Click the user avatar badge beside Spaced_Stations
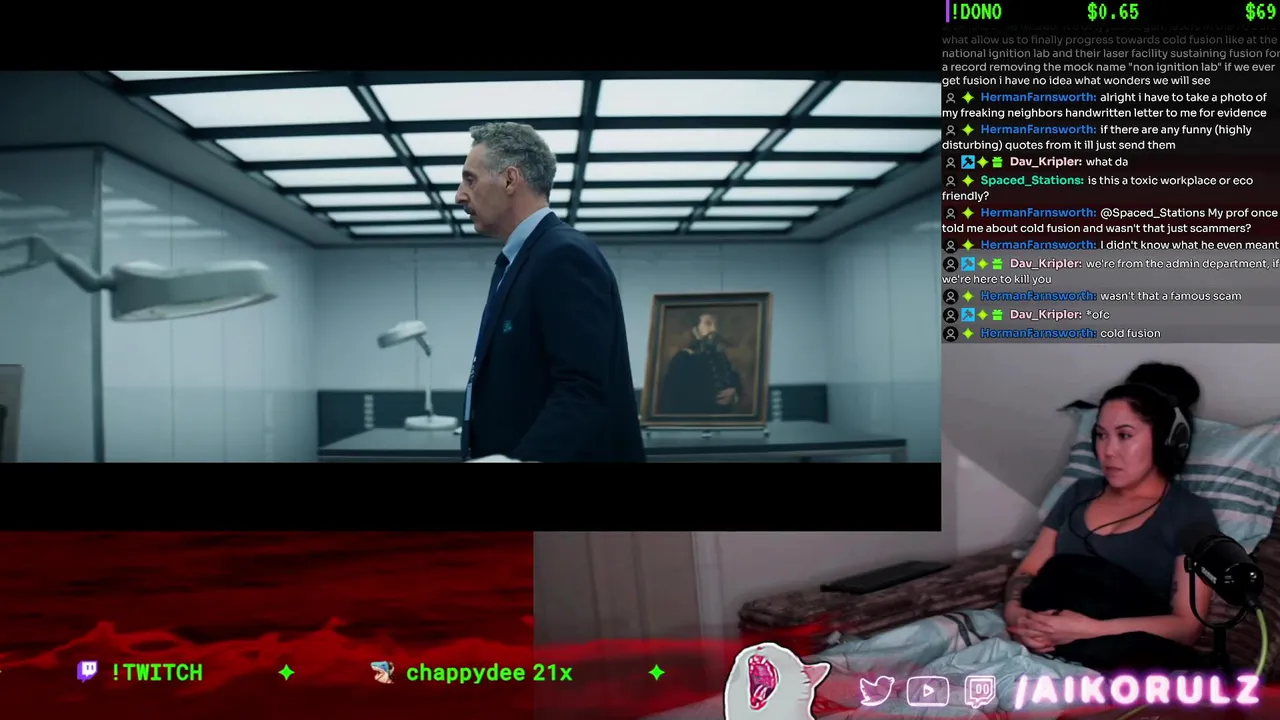 950,181
